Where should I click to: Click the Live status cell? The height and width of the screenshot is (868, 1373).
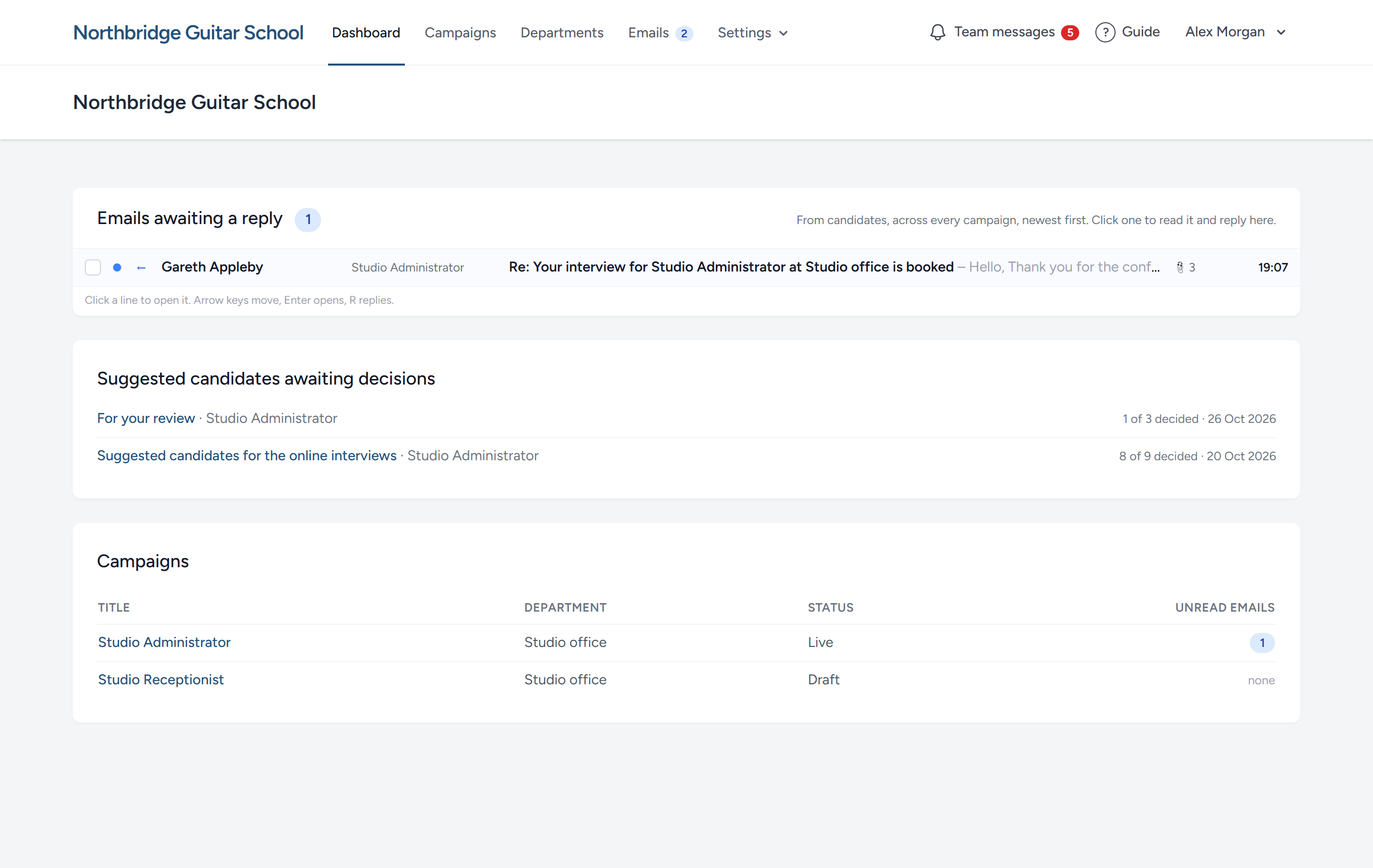(820, 642)
